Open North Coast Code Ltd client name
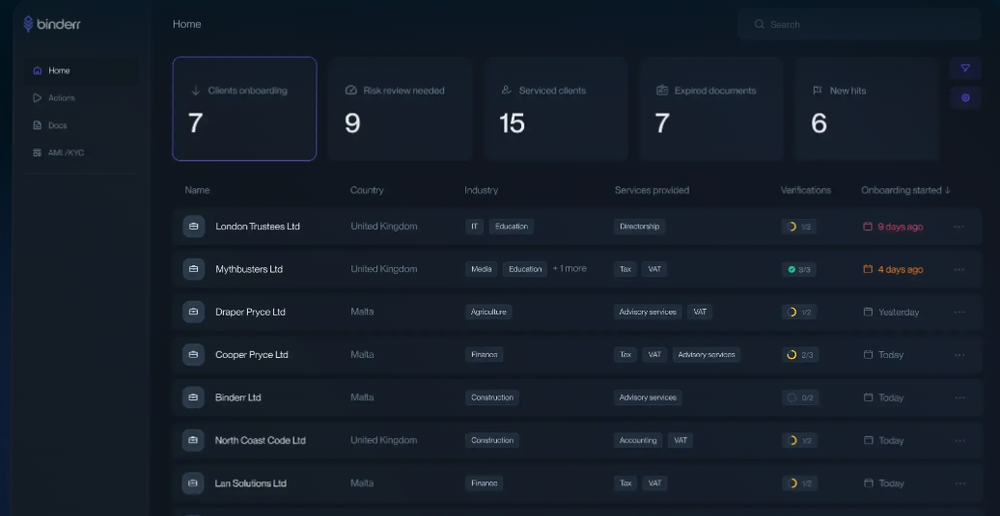Screen dimensions: 1000x516 pyautogui.click(x=260, y=440)
